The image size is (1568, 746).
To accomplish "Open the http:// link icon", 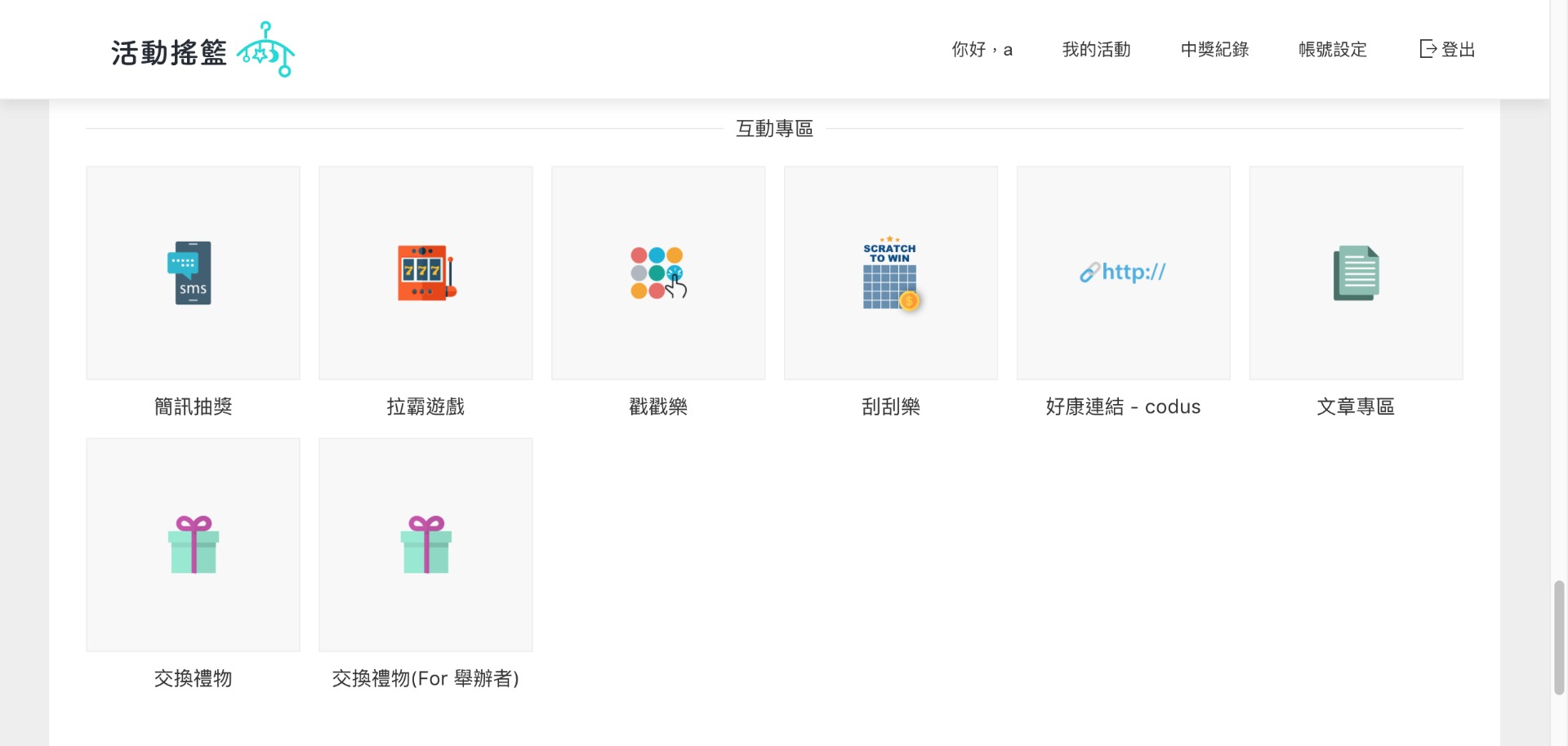I will click(1124, 273).
